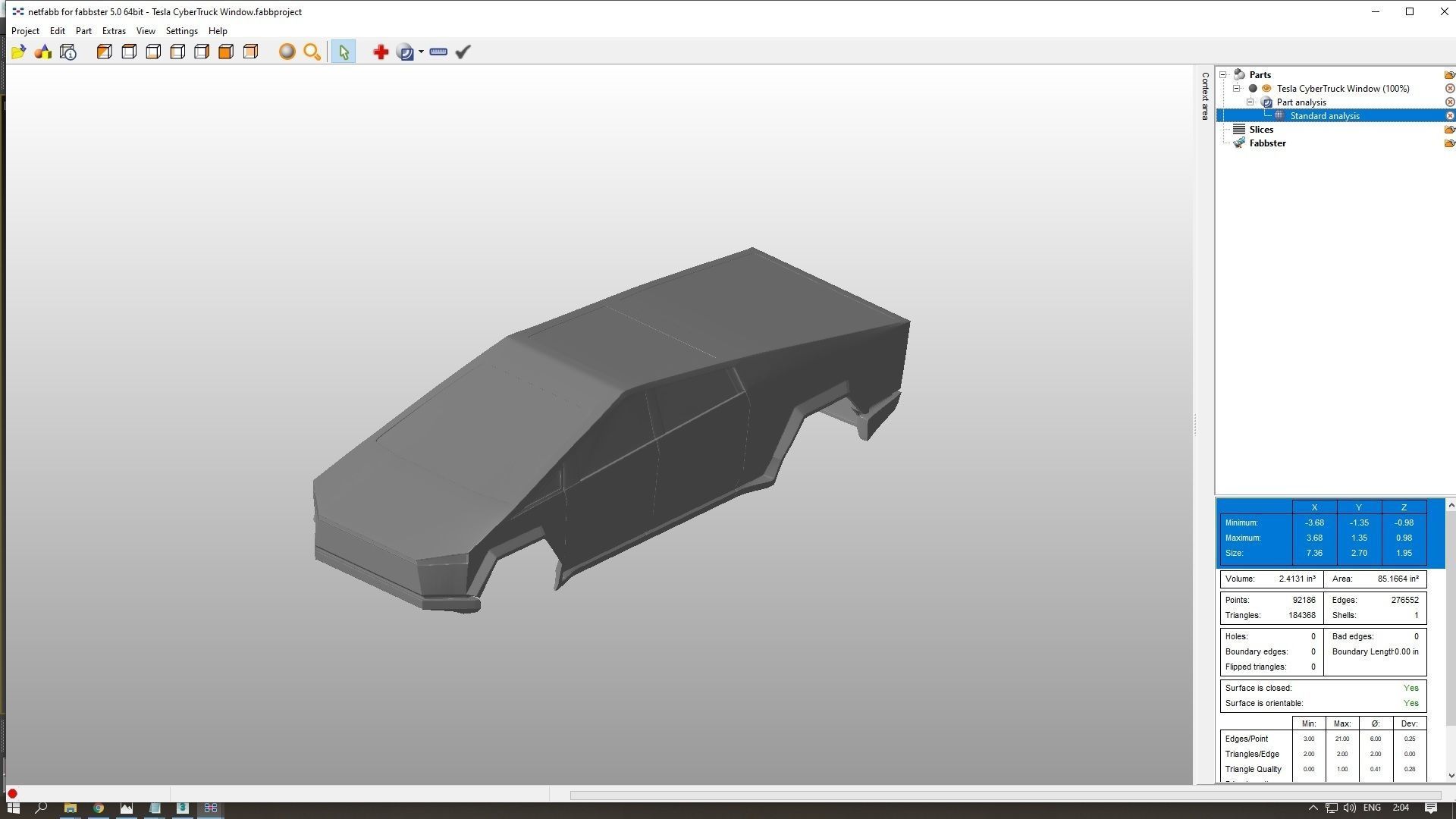Viewport: 1456px width, 819px height.
Task: Click the open project folder icon
Action: coord(19,52)
